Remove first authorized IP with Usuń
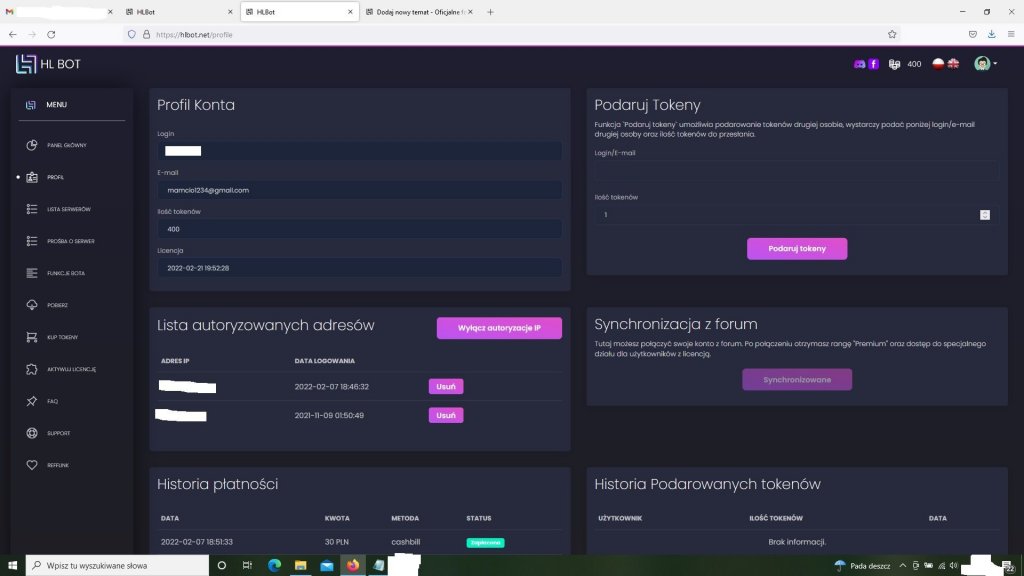The width and height of the screenshot is (1024, 576). (446, 386)
